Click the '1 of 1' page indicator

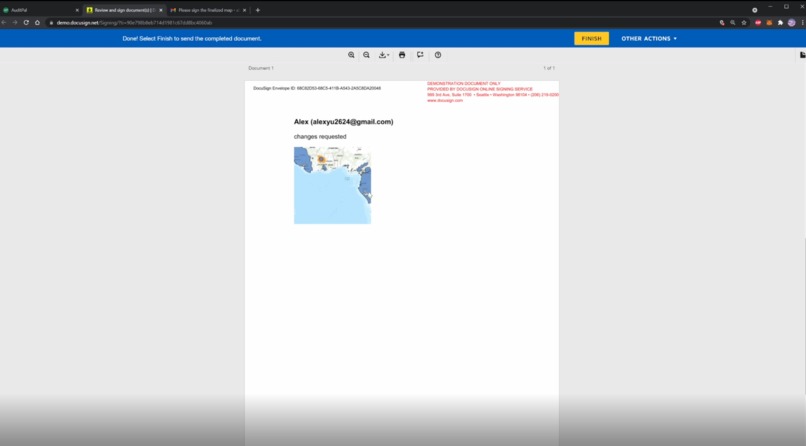tap(549, 68)
